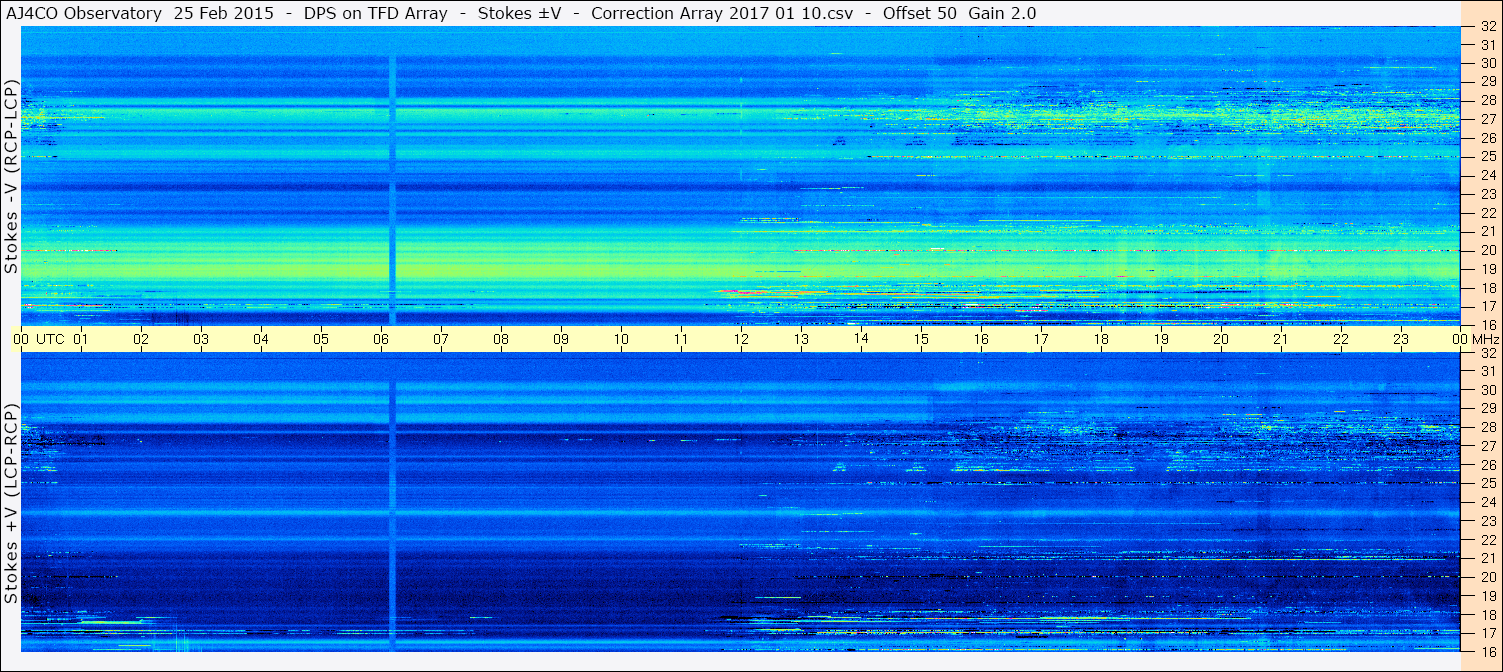Select the 13 hour time marker

tap(801, 339)
